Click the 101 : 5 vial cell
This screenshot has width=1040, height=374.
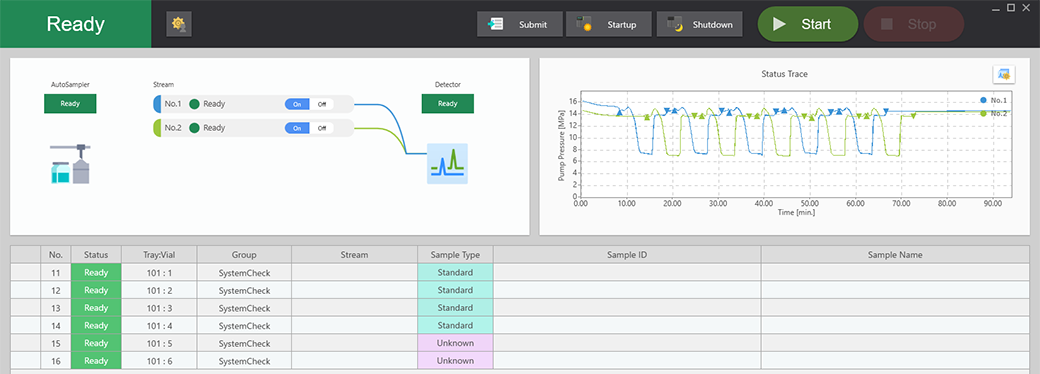[x=159, y=343]
